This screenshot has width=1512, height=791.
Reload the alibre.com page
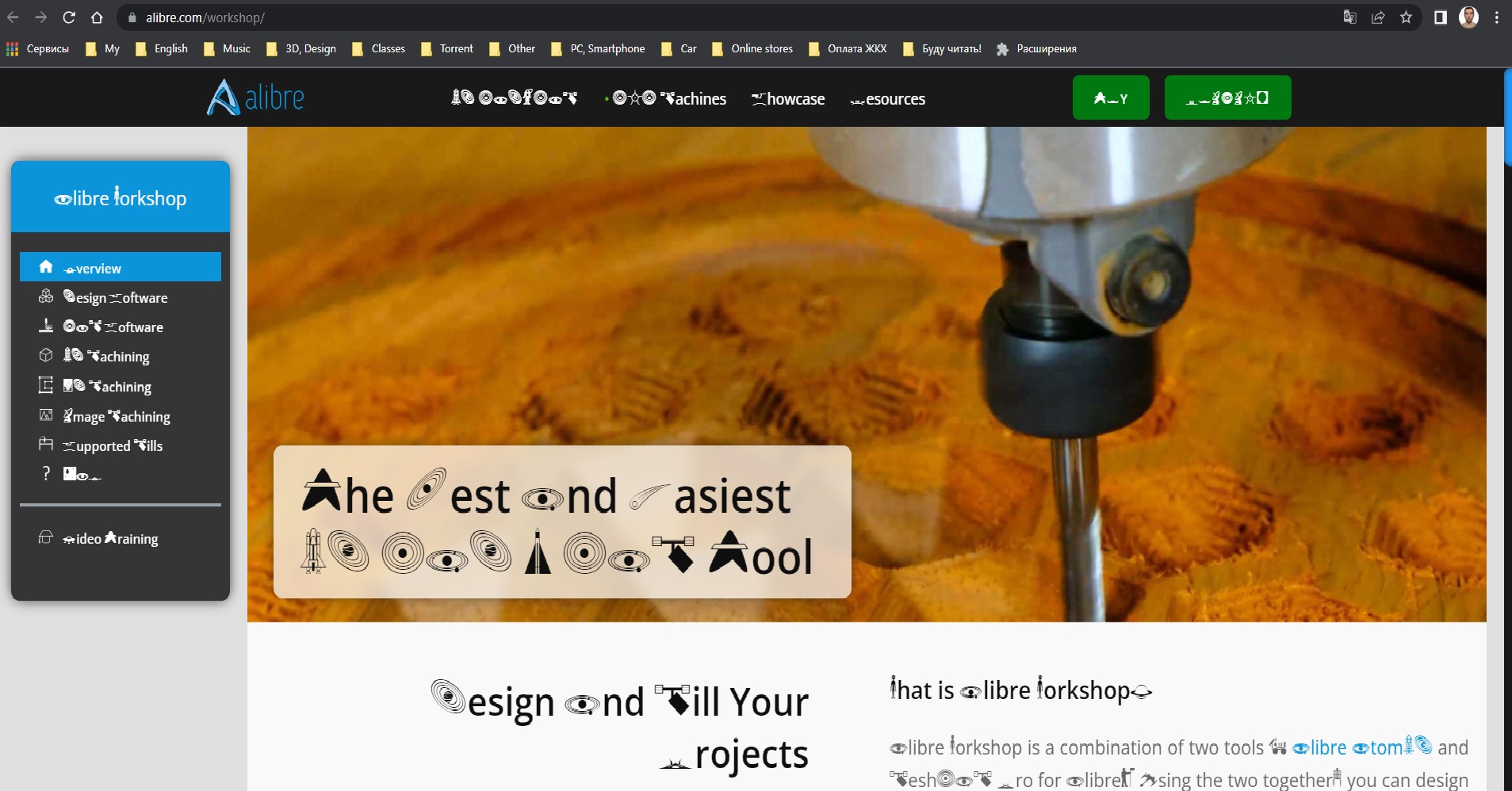(x=69, y=17)
